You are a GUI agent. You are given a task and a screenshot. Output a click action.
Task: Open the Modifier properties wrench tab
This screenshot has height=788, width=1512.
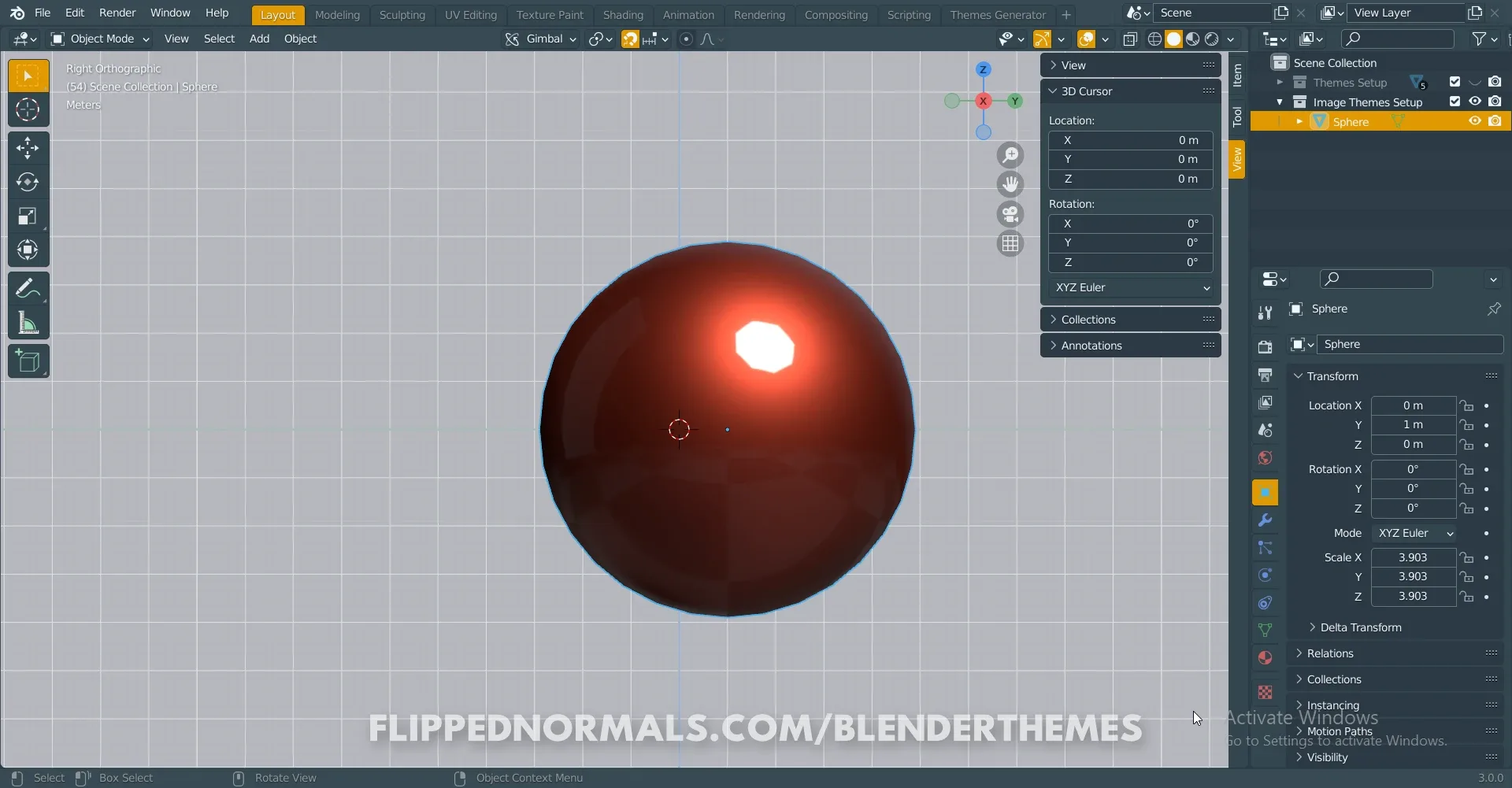click(x=1265, y=520)
